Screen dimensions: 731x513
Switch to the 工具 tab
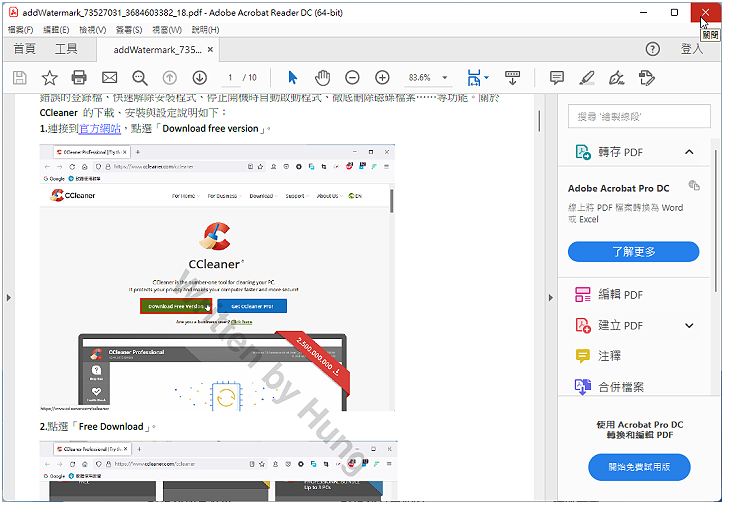click(66, 49)
